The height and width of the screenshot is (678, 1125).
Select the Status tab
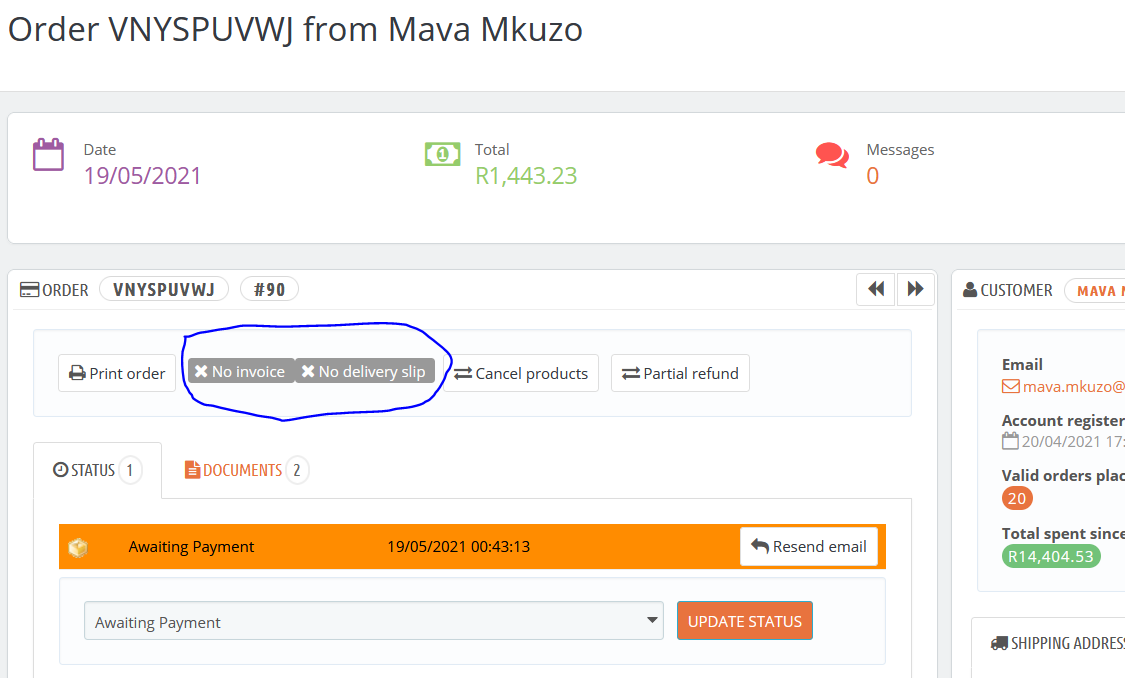[x=98, y=471]
